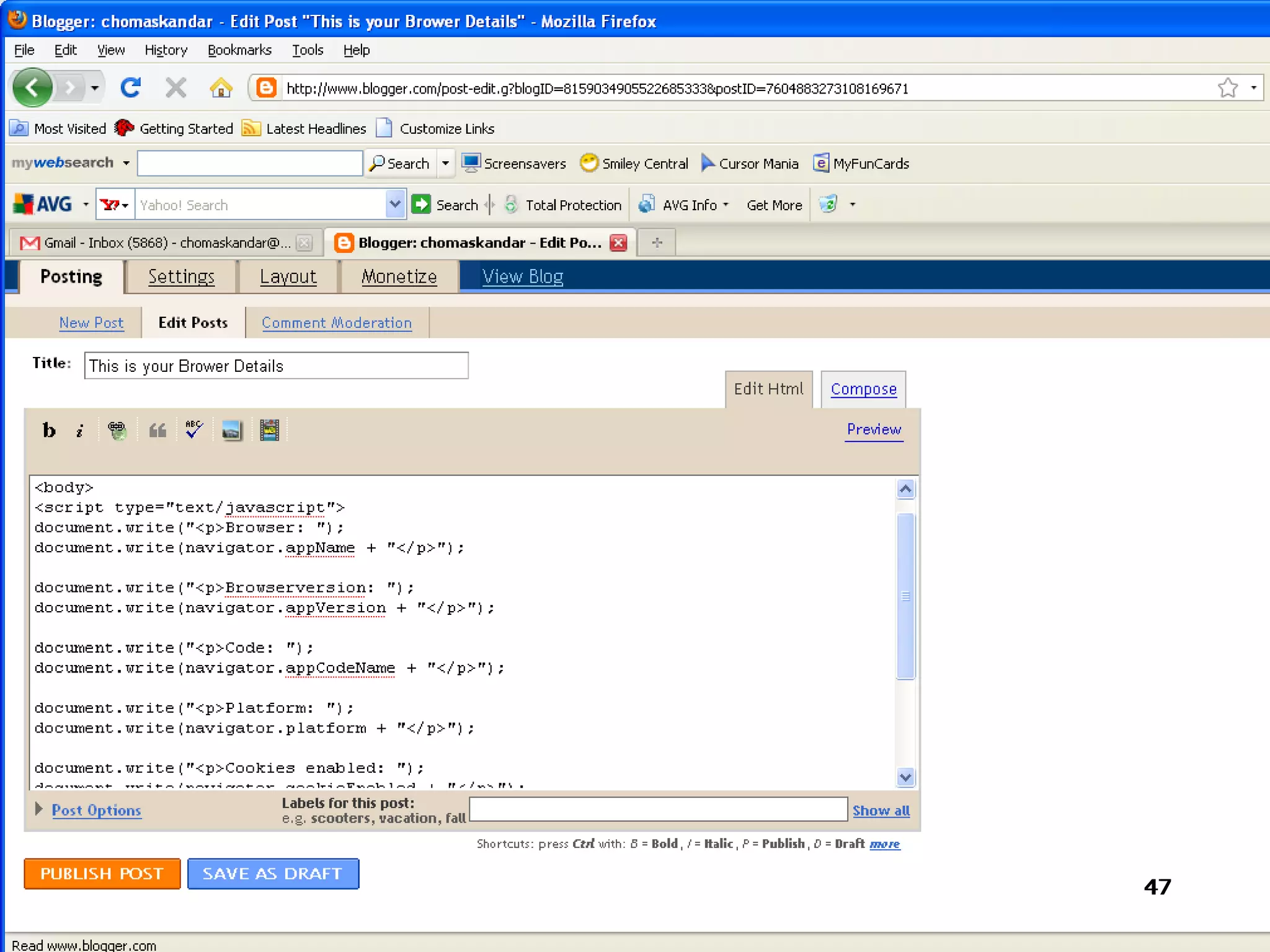
Task: Click the italic formatting icon
Action: 80,431
